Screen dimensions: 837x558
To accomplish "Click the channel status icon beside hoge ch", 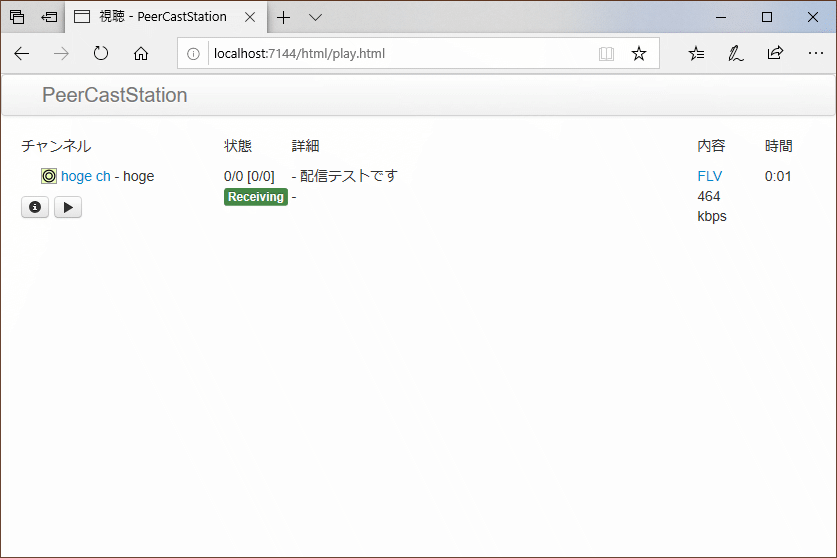I will tap(49, 176).
